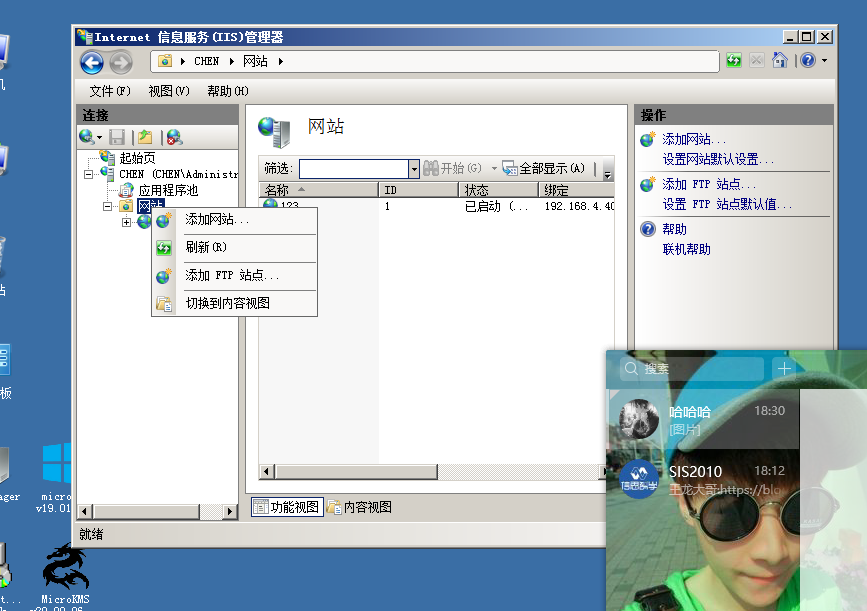The width and height of the screenshot is (867, 611).
Task: Open the Help question-mark icon in the top toolbar
Action: 808,60
